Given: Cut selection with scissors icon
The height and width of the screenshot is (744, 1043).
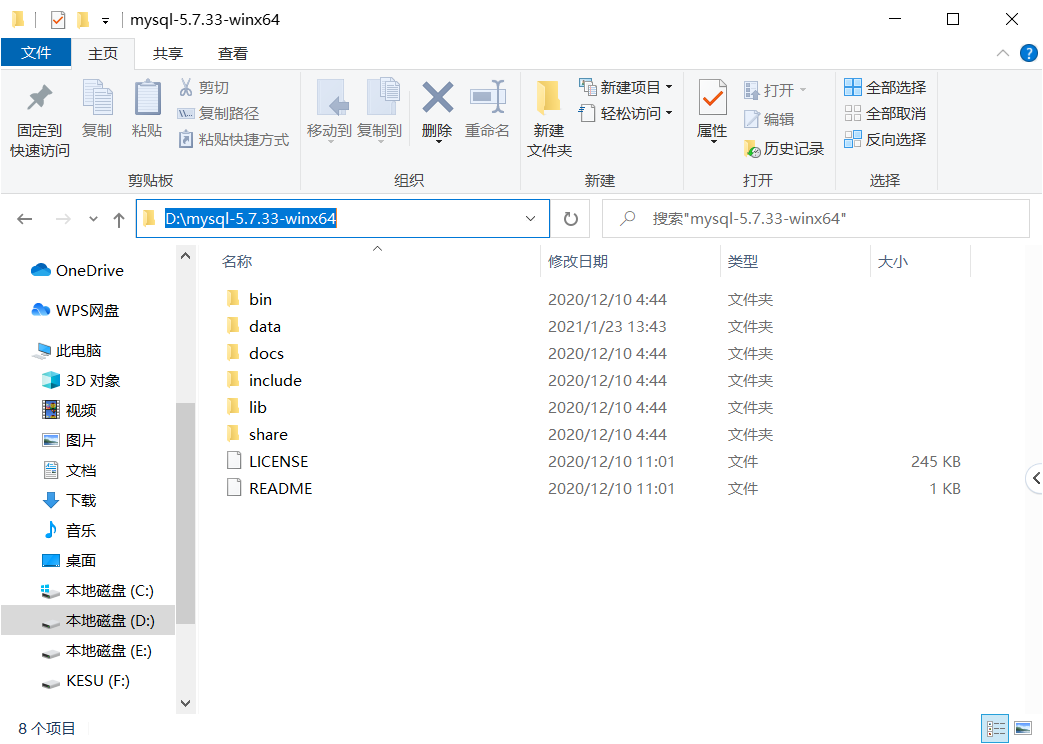Looking at the screenshot, I should point(204,87).
